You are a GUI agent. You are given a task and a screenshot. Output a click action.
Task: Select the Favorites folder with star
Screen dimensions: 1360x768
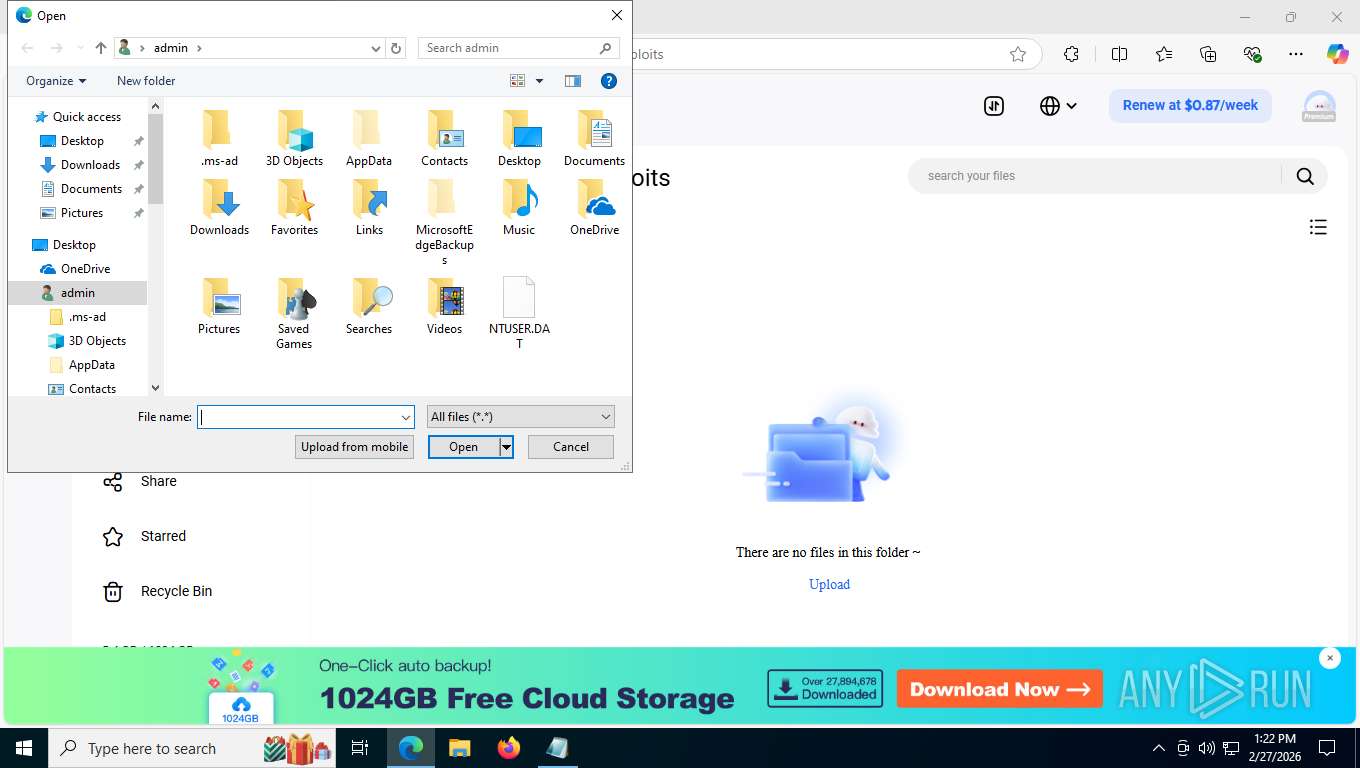(294, 208)
